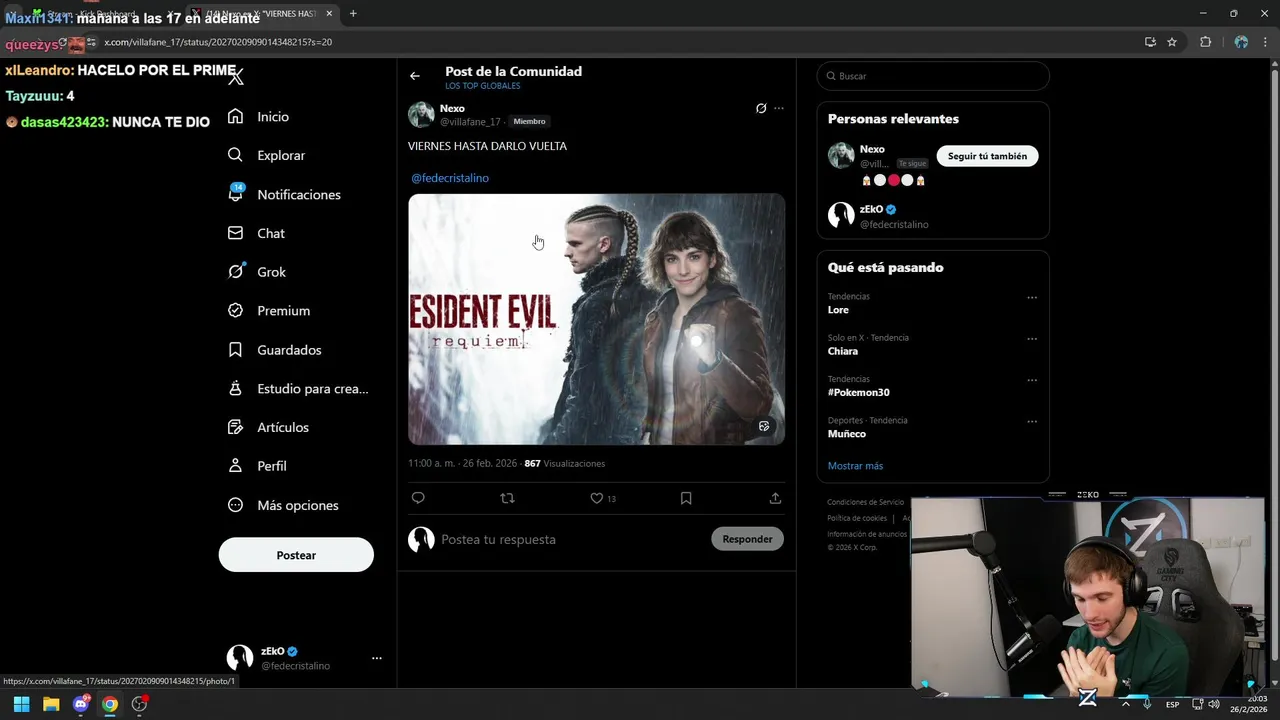This screenshot has height=720, width=1280.
Task: Click the Perfil person icon
Action: tap(235, 466)
